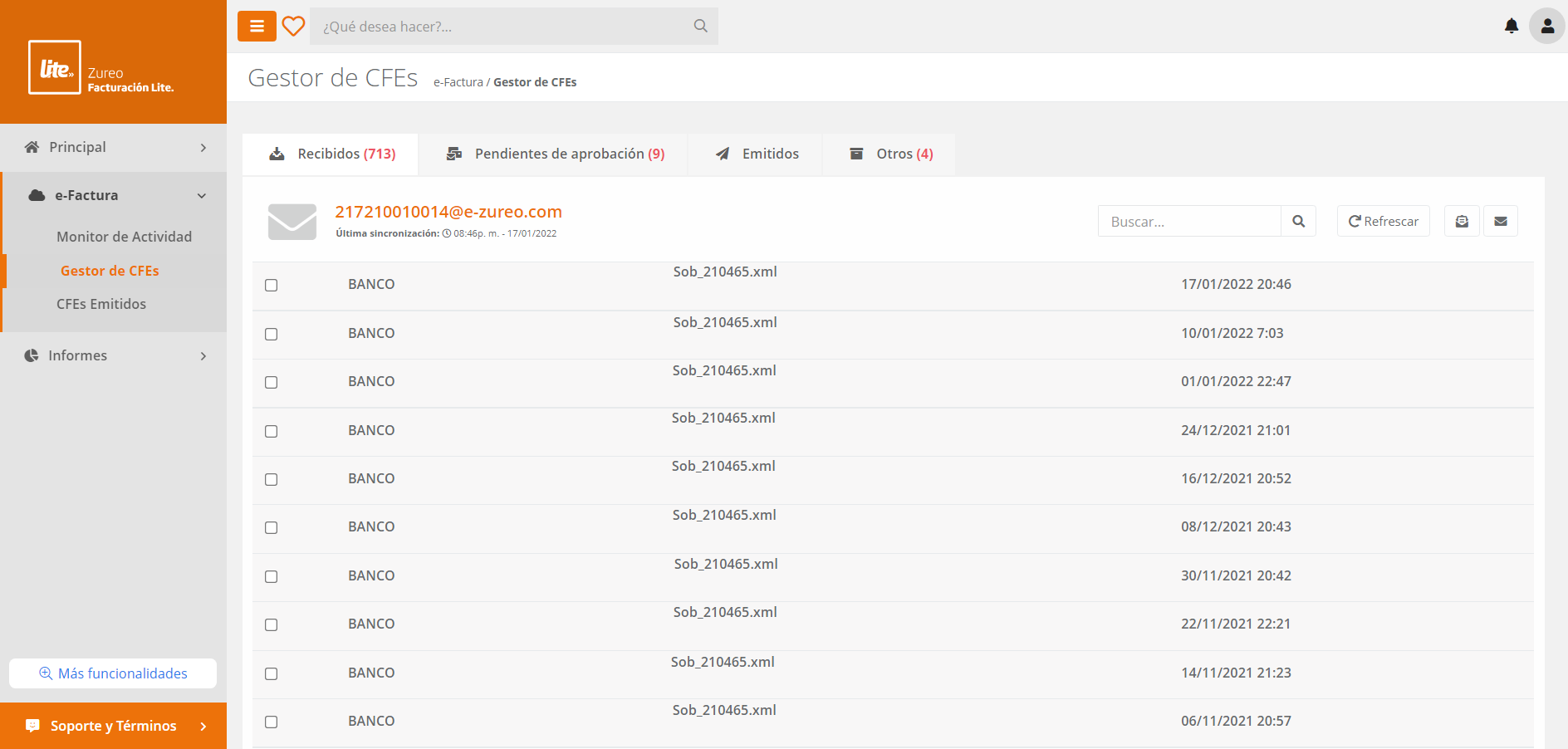Open the user profile avatar menu

coord(1546,27)
